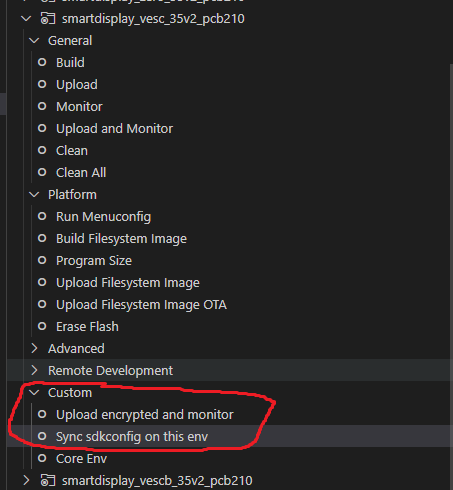Collapse the Custom tasks group

pos(34,393)
